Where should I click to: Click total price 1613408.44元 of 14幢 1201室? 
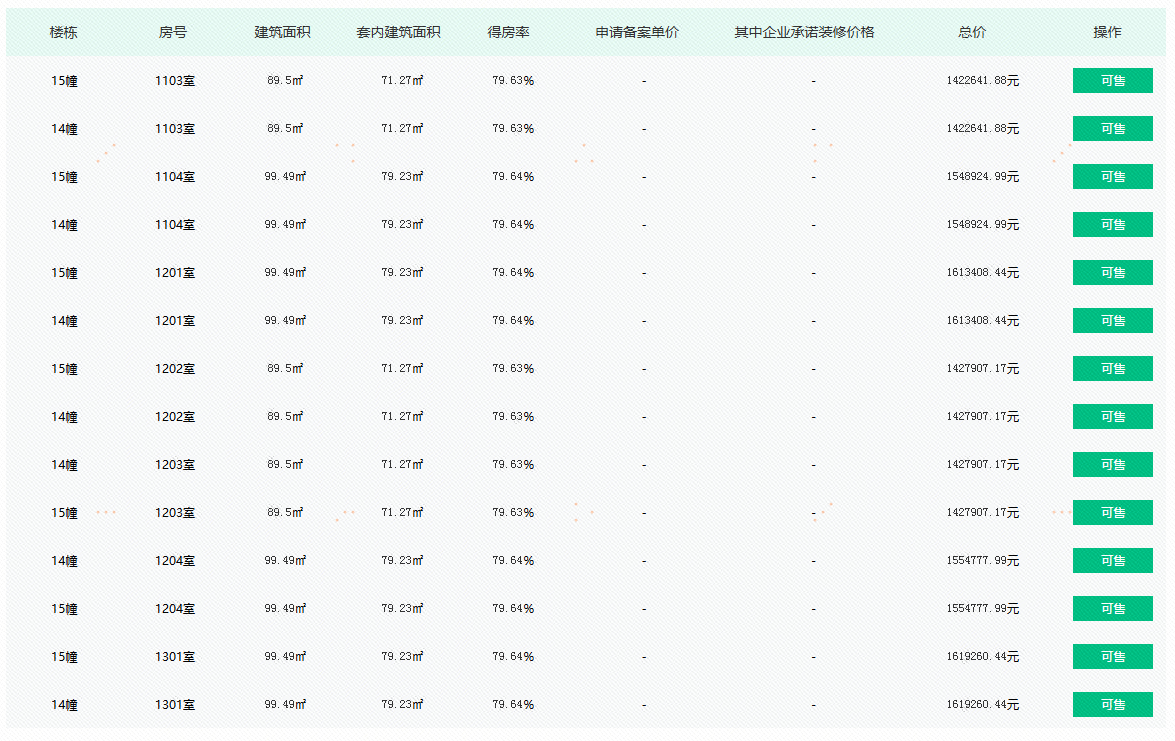(982, 321)
